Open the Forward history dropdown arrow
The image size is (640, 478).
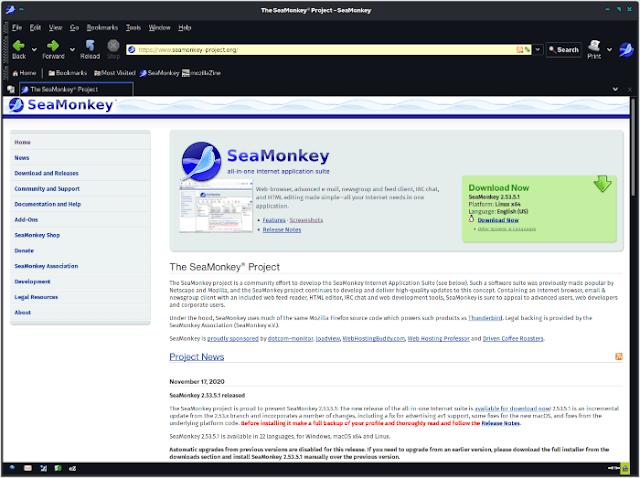pyautogui.click(x=72, y=50)
